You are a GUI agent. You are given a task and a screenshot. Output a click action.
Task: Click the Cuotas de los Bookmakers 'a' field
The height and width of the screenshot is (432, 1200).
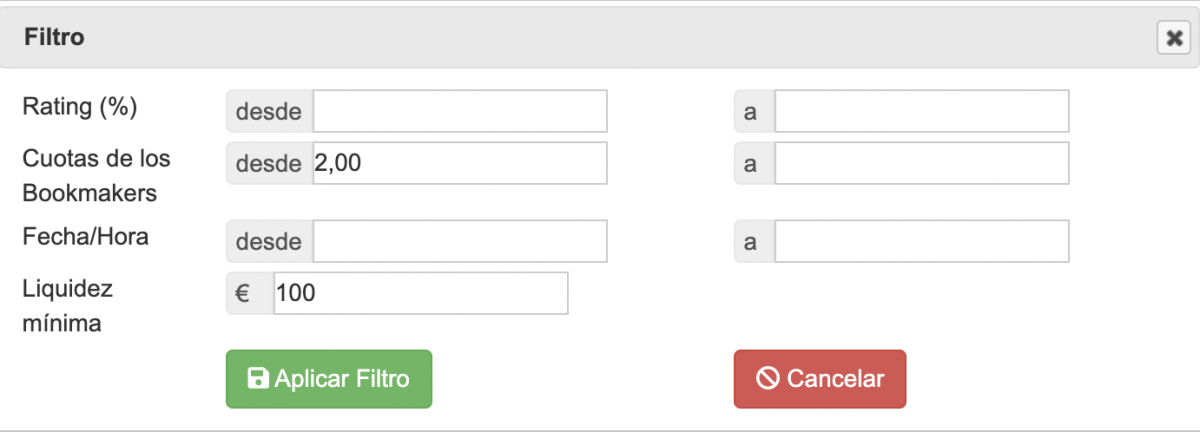point(921,163)
